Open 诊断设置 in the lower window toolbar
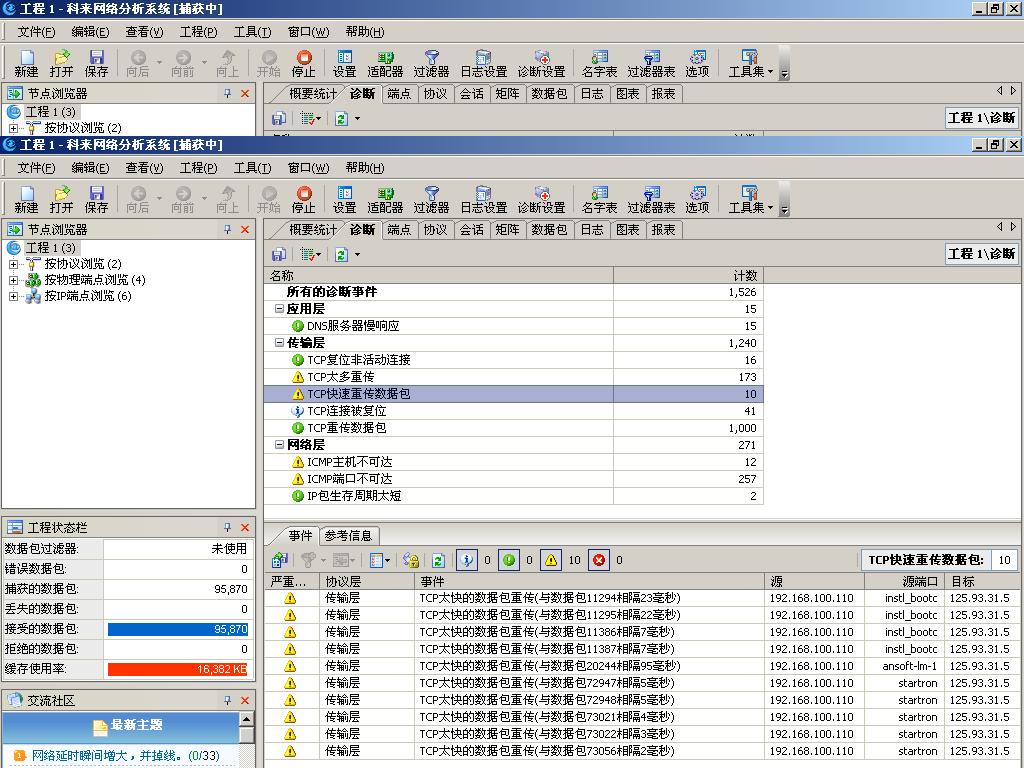Viewport: 1024px width, 768px height. coord(541,199)
